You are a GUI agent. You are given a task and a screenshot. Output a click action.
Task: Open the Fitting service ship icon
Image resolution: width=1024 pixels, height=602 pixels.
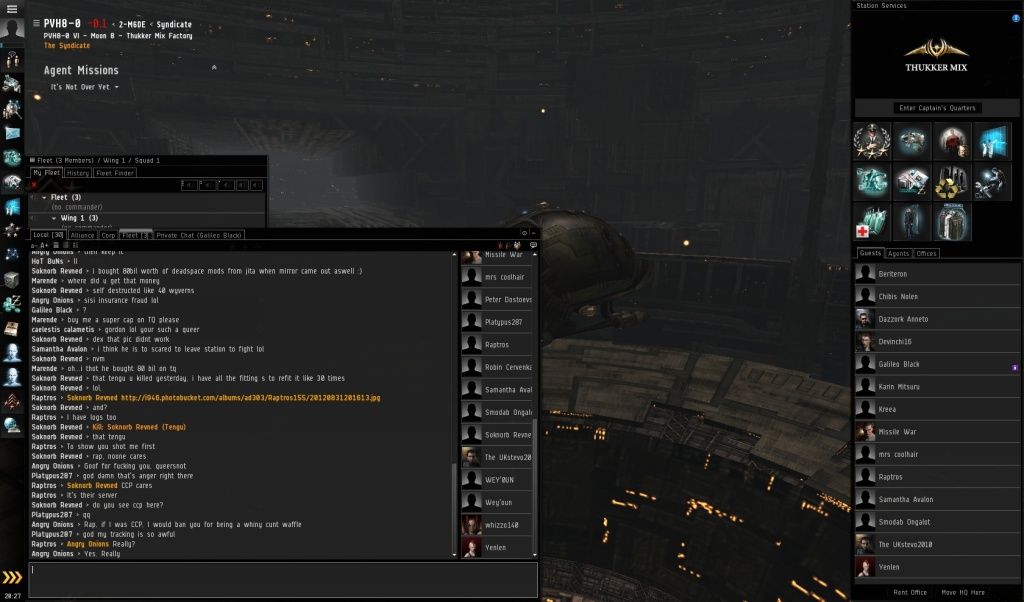pos(912,141)
